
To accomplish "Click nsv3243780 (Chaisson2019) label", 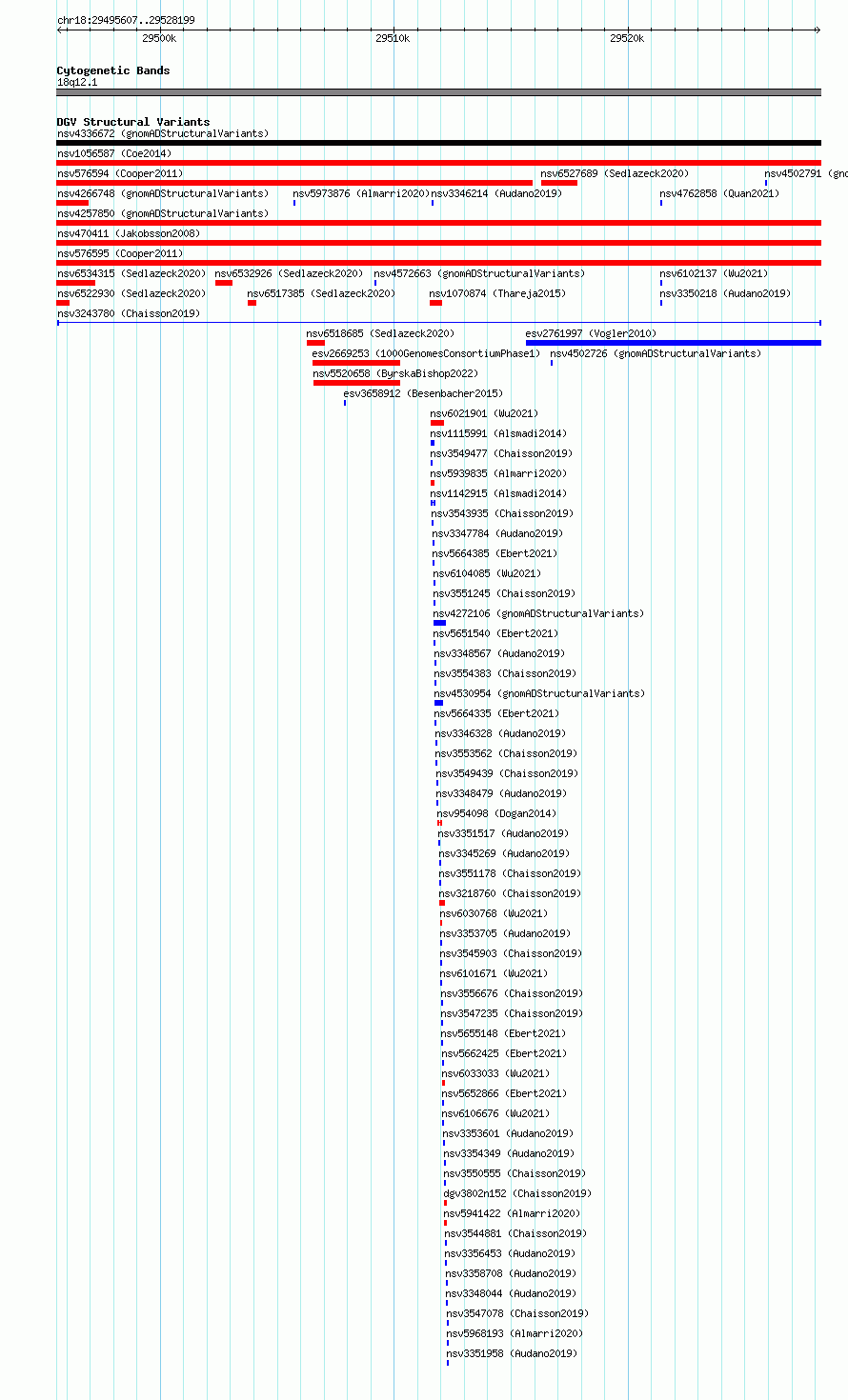I will 129,313.
